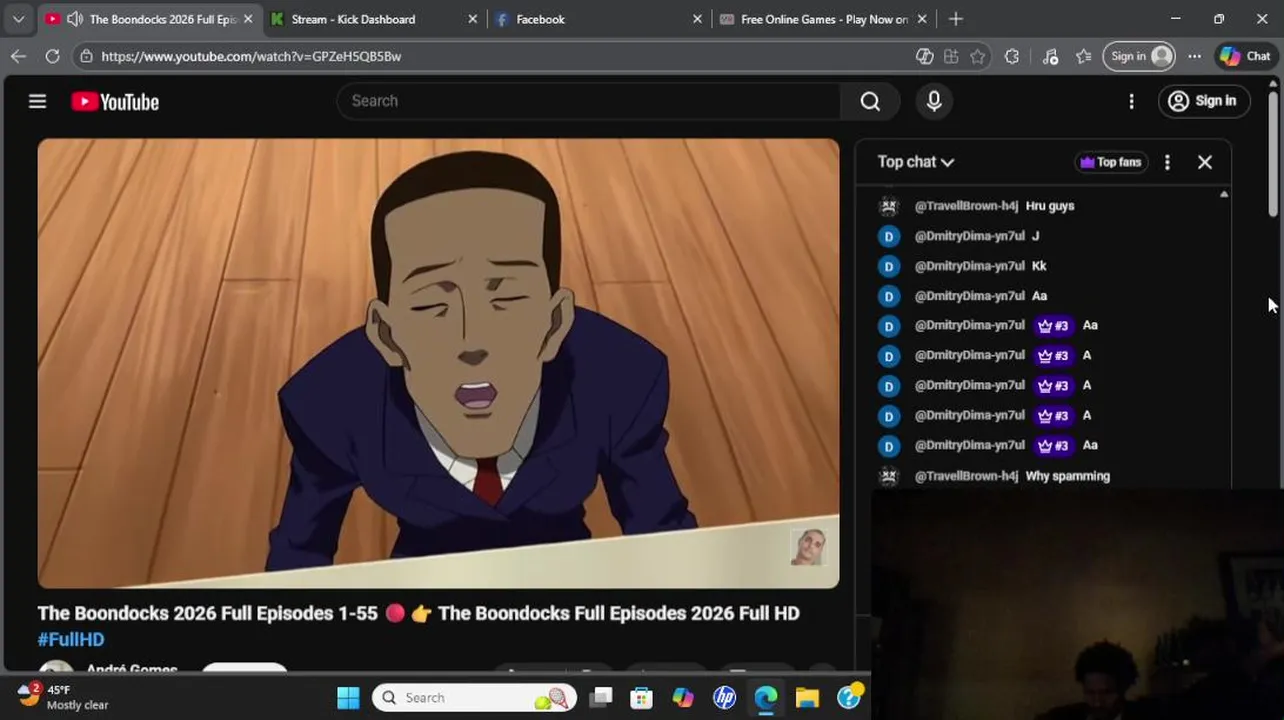Image resolution: width=1284 pixels, height=720 pixels.
Task: Open File Explorer from the taskbar
Action: point(807,698)
